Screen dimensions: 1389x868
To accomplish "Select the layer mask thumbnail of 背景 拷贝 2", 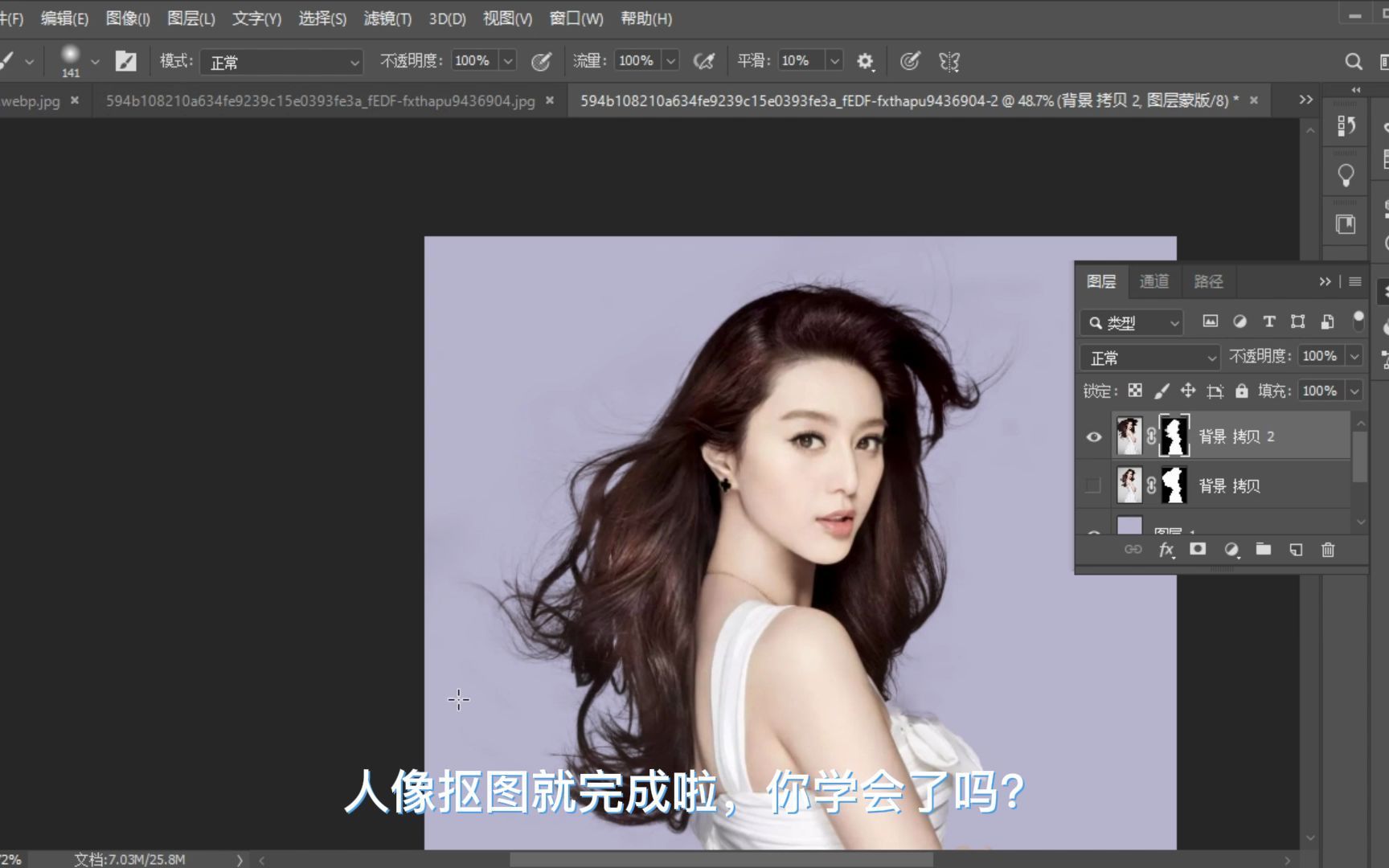I will 1174,436.
